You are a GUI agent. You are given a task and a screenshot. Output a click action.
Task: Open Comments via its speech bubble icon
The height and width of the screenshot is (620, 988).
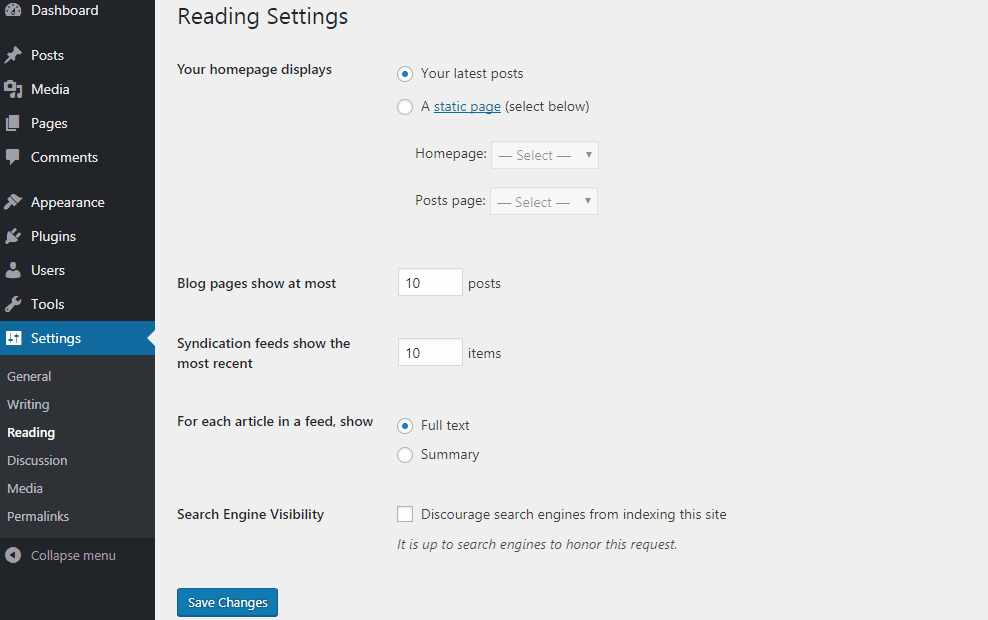pyautogui.click(x=14, y=157)
